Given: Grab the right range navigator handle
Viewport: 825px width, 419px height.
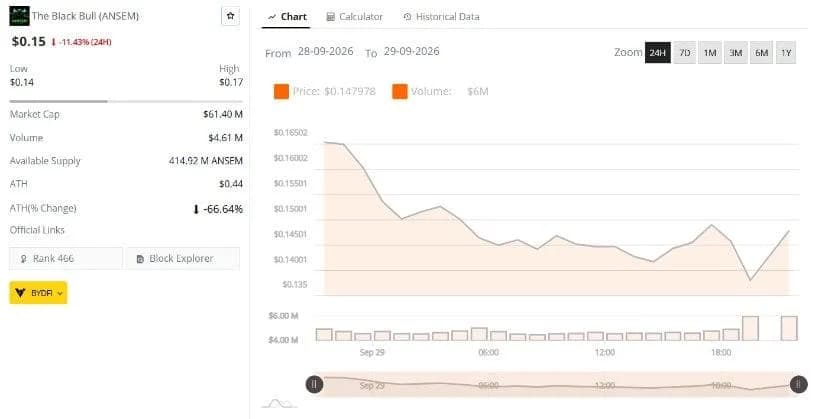Looking at the screenshot, I should tap(798, 384).
